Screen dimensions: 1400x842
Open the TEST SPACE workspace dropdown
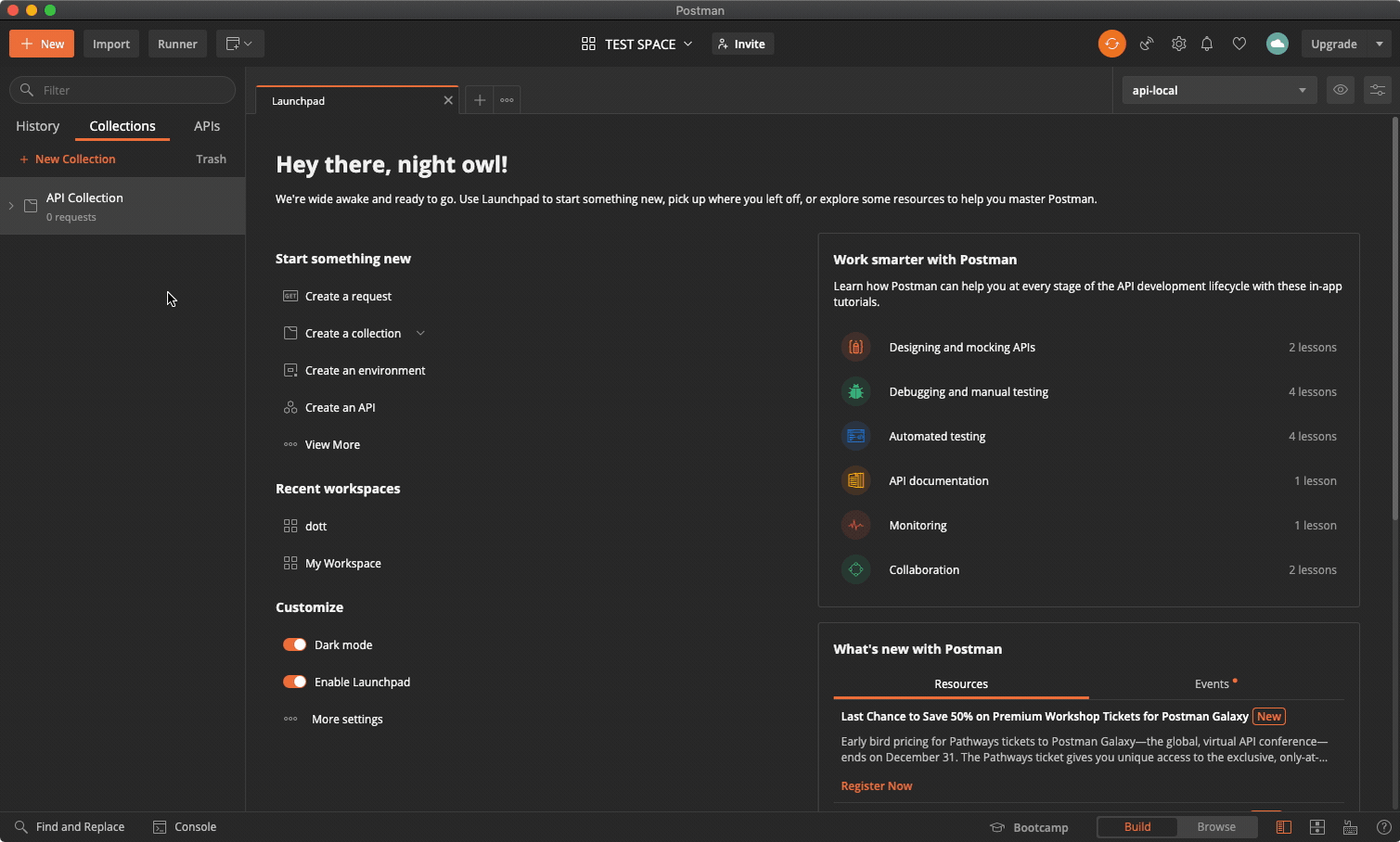coord(637,44)
